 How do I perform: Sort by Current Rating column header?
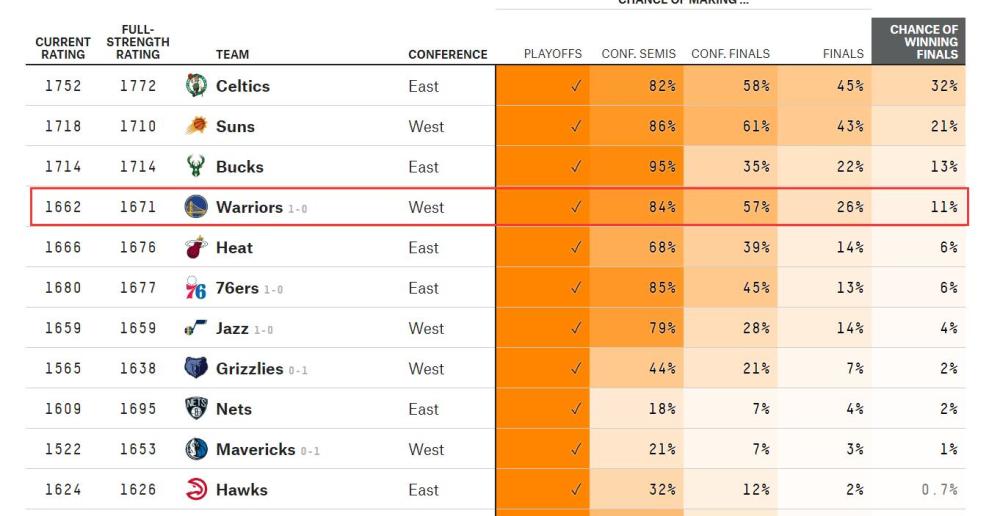point(63,48)
